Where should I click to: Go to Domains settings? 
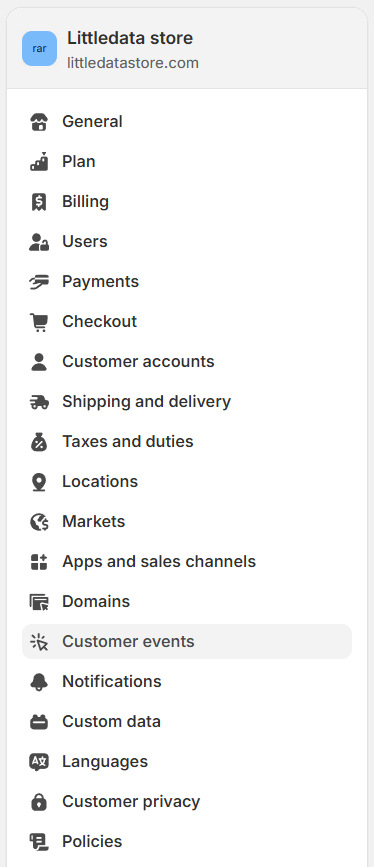(x=187, y=602)
